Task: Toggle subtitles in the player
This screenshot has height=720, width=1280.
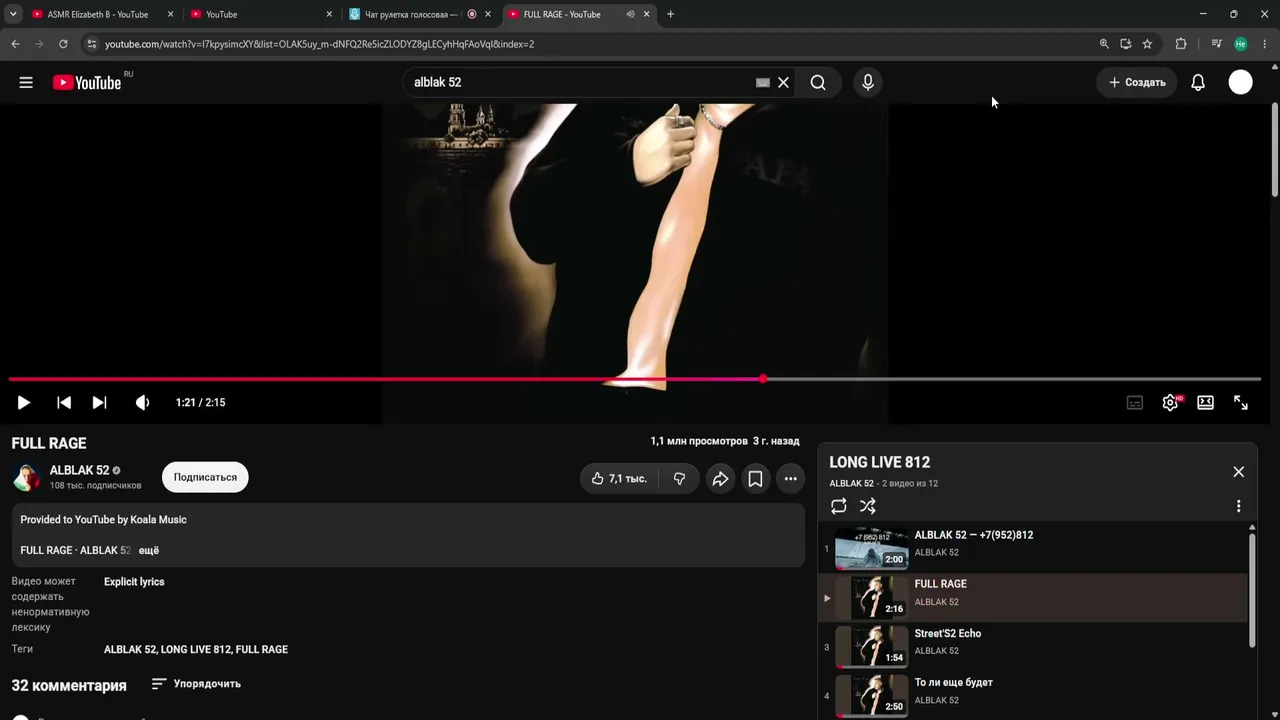Action: click(x=1135, y=402)
